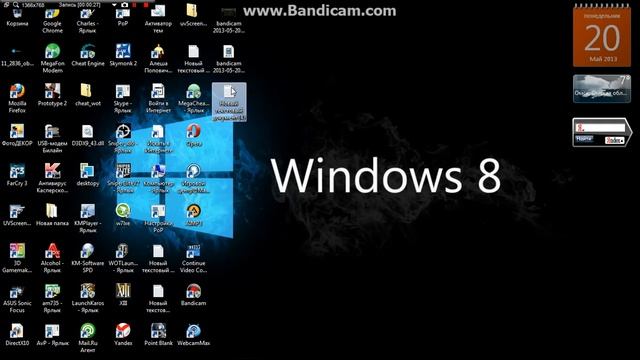
Task: Select the LaunchKaros - Ярлык shortcut
Action: [x=87, y=298]
